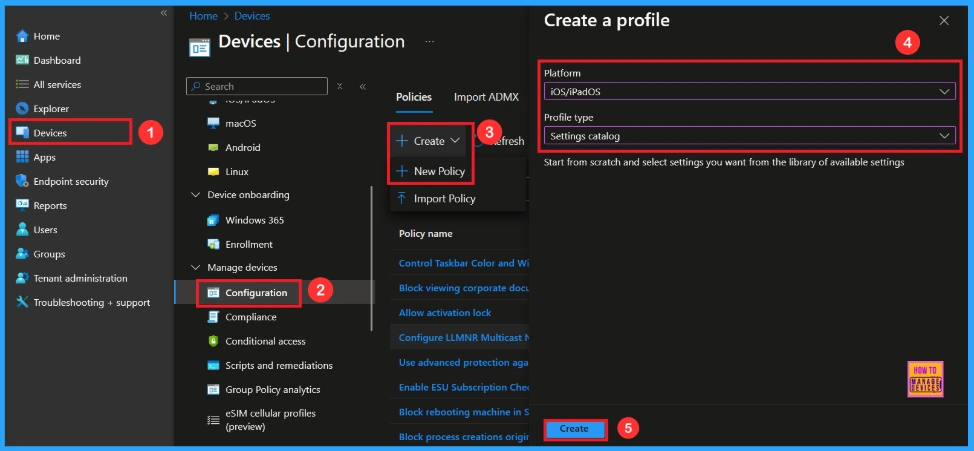The height and width of the screenshot is (451, 974).
Task: Open Groups icon in sidebar
Action: pos(22,254)
